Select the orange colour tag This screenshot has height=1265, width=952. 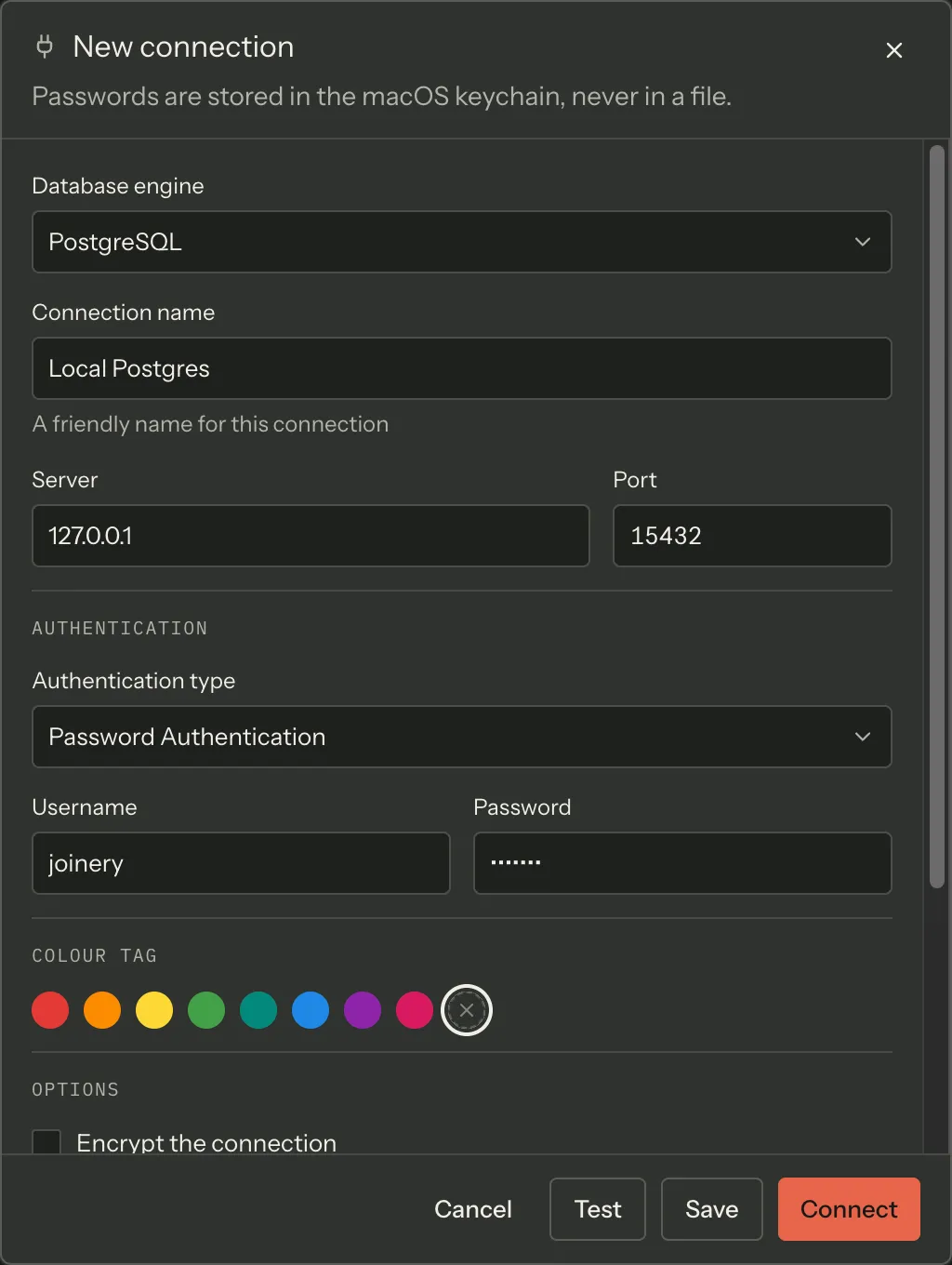tap(102, 1010)
